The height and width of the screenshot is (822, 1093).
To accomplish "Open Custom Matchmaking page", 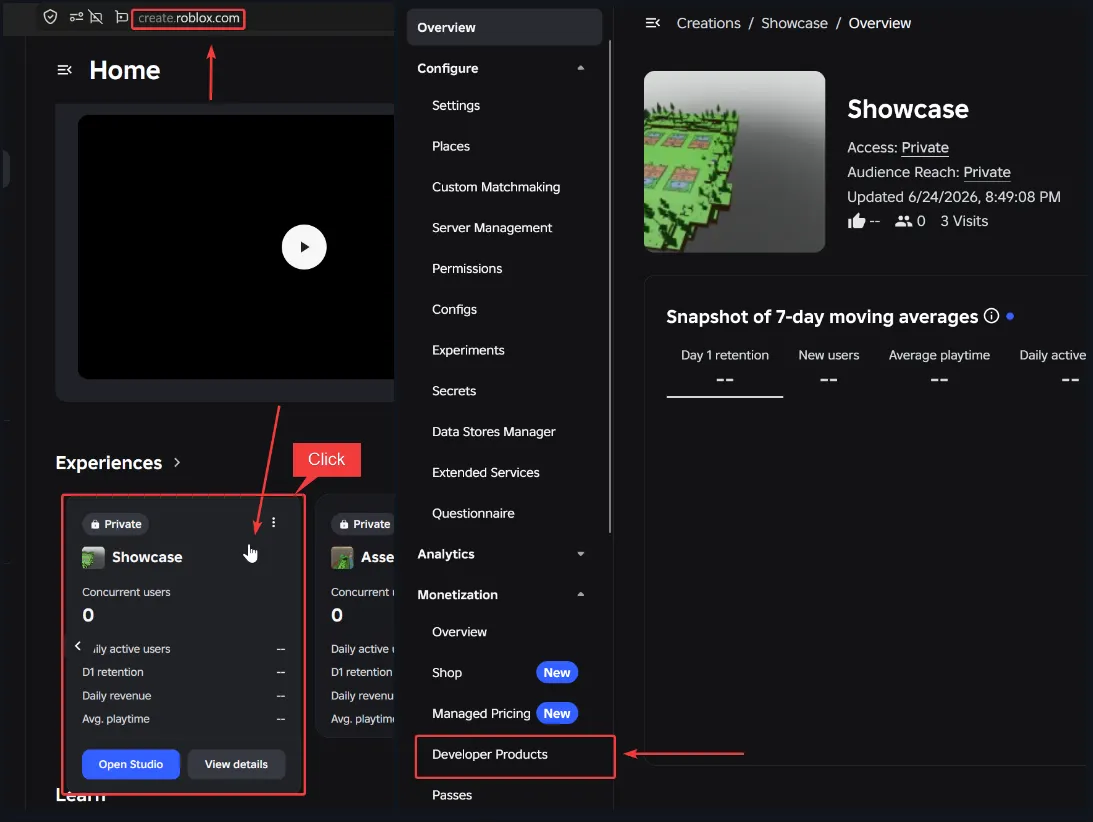I will (496, 187).
